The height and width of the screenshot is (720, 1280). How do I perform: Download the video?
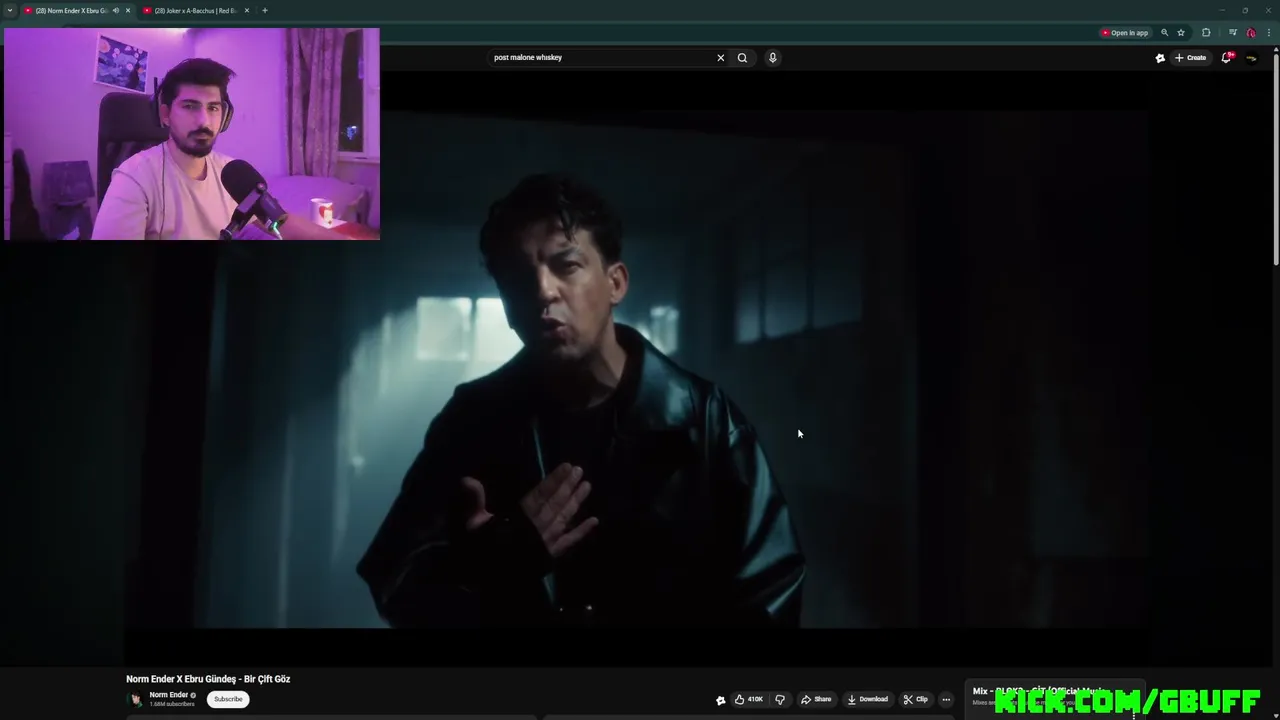click(867, 700)
